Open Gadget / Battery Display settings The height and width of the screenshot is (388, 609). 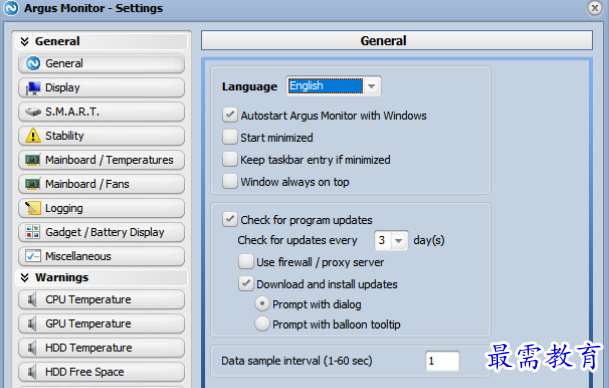[101, 232]
